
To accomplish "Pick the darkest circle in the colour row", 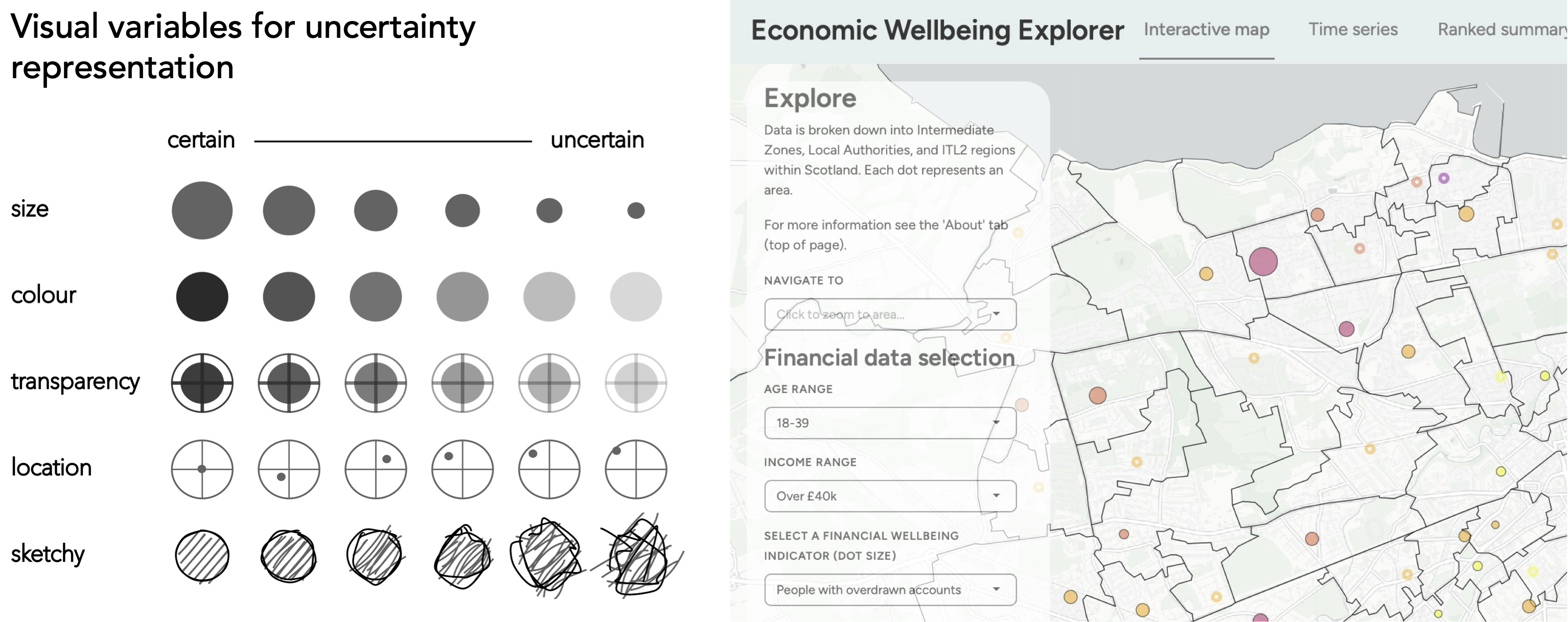I will point(202,296).
